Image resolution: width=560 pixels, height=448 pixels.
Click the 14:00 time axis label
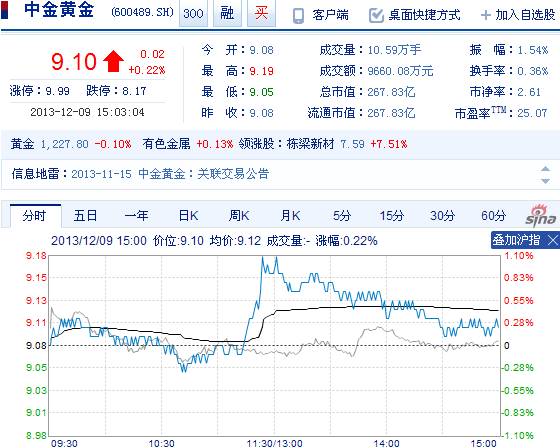click(386, 443)
